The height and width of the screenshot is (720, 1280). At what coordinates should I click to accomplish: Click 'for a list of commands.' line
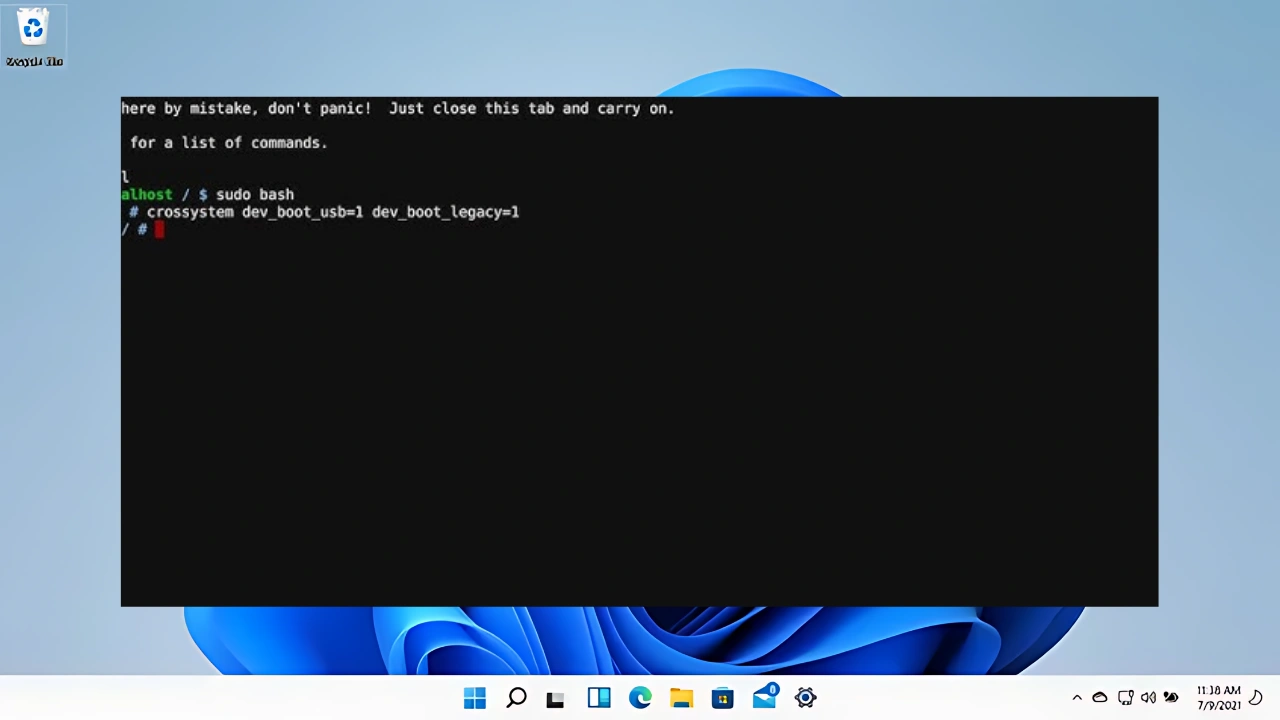[x=229, y=143]
